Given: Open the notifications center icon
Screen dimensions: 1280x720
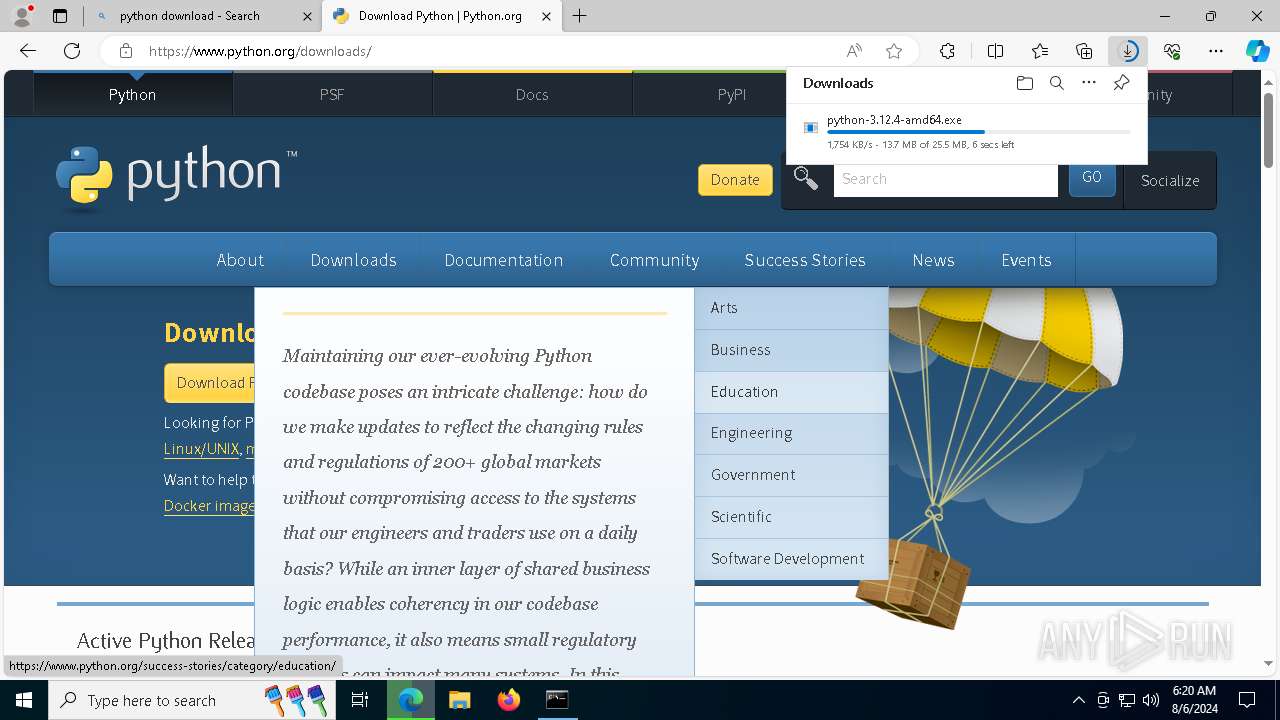Looking at the screenshot, I should [1247, 700].
